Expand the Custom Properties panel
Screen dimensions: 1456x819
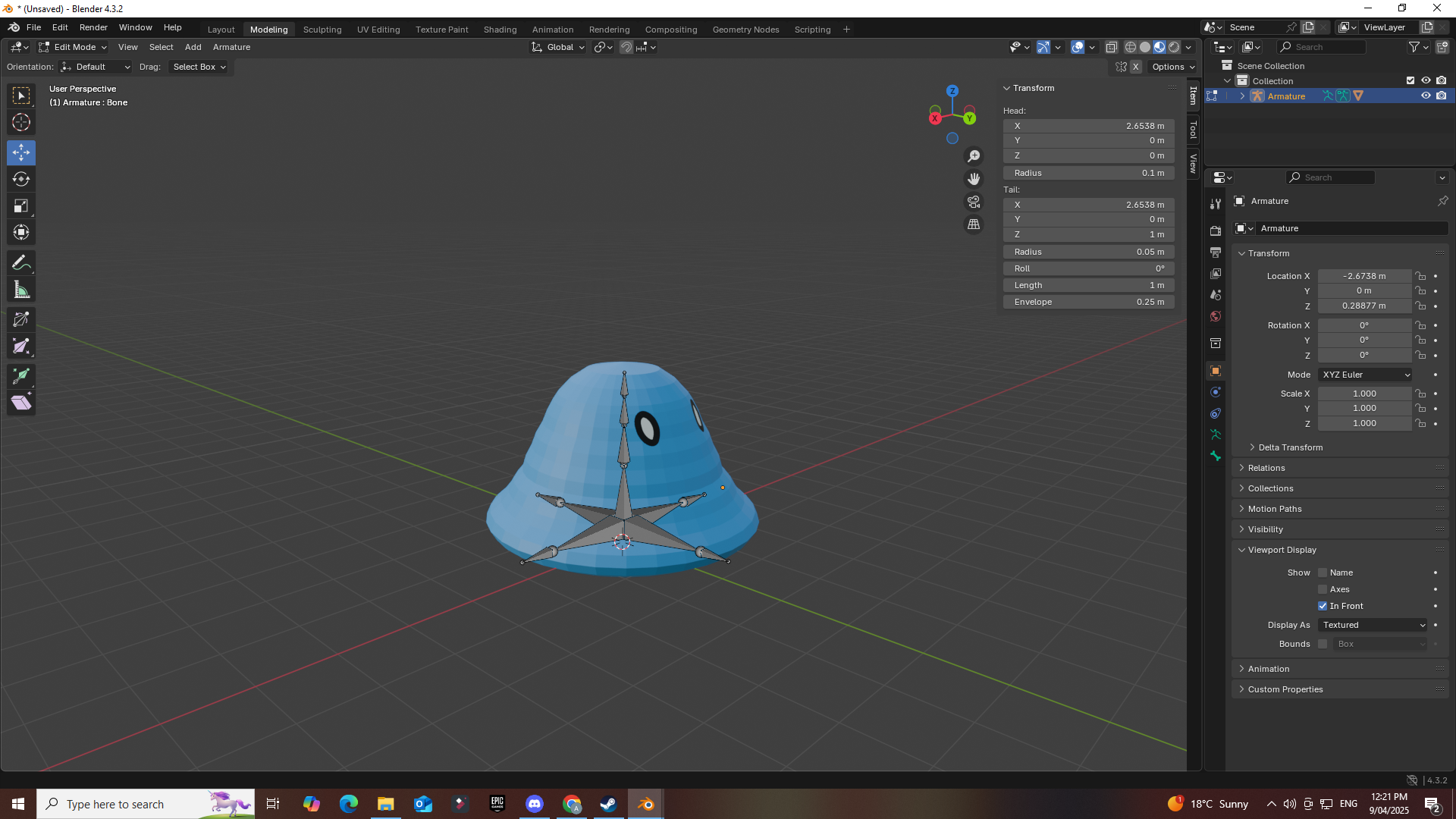(x=1285, y=689)
